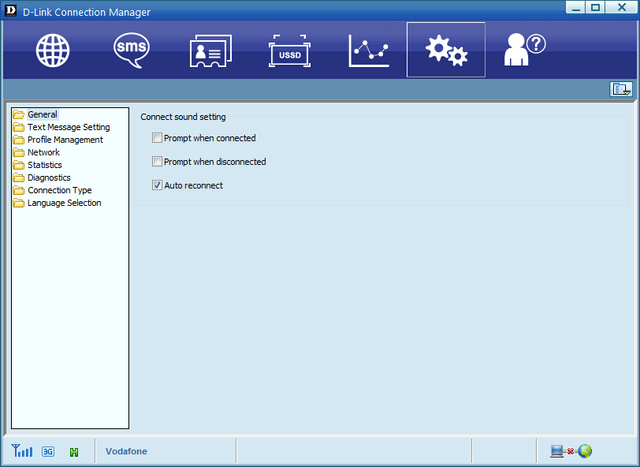The image size is (640, 467).
Task: Open the SMS messages icon
Action: click(131, 50)
